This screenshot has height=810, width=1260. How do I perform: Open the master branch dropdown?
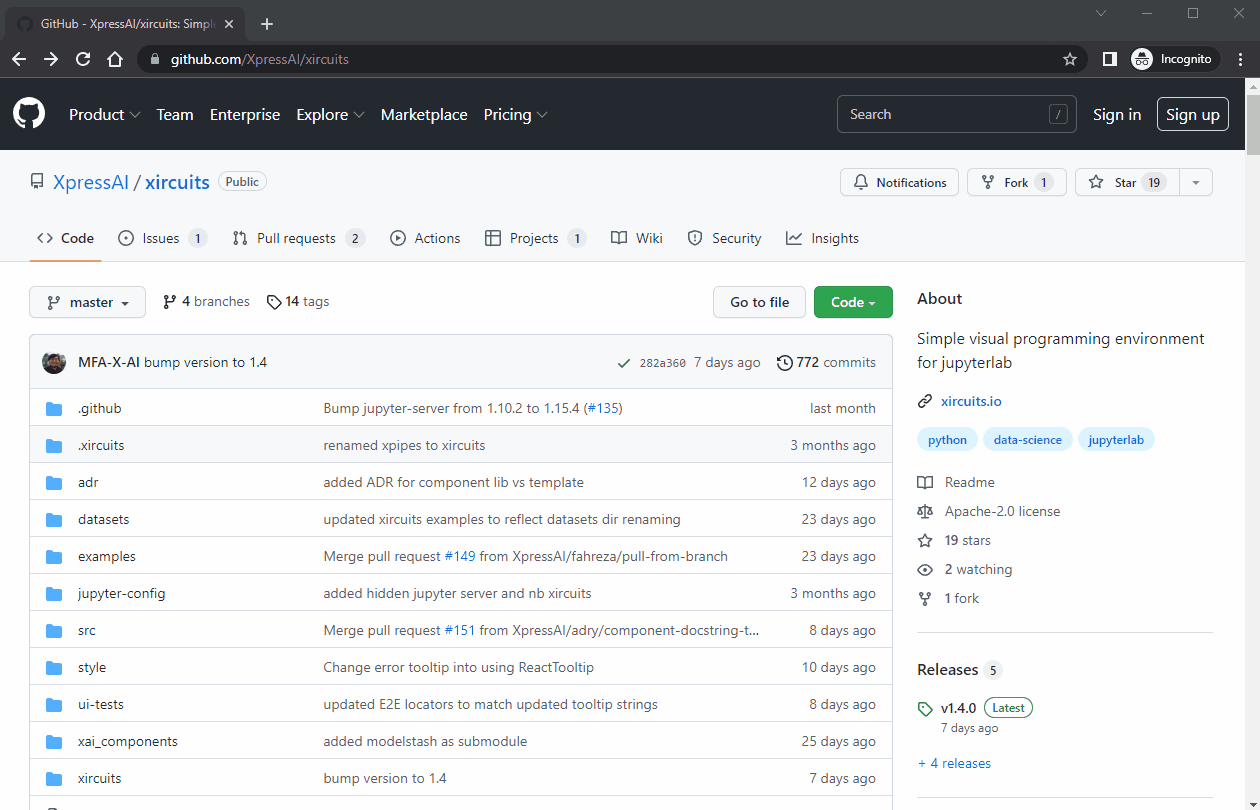point(88,302)
